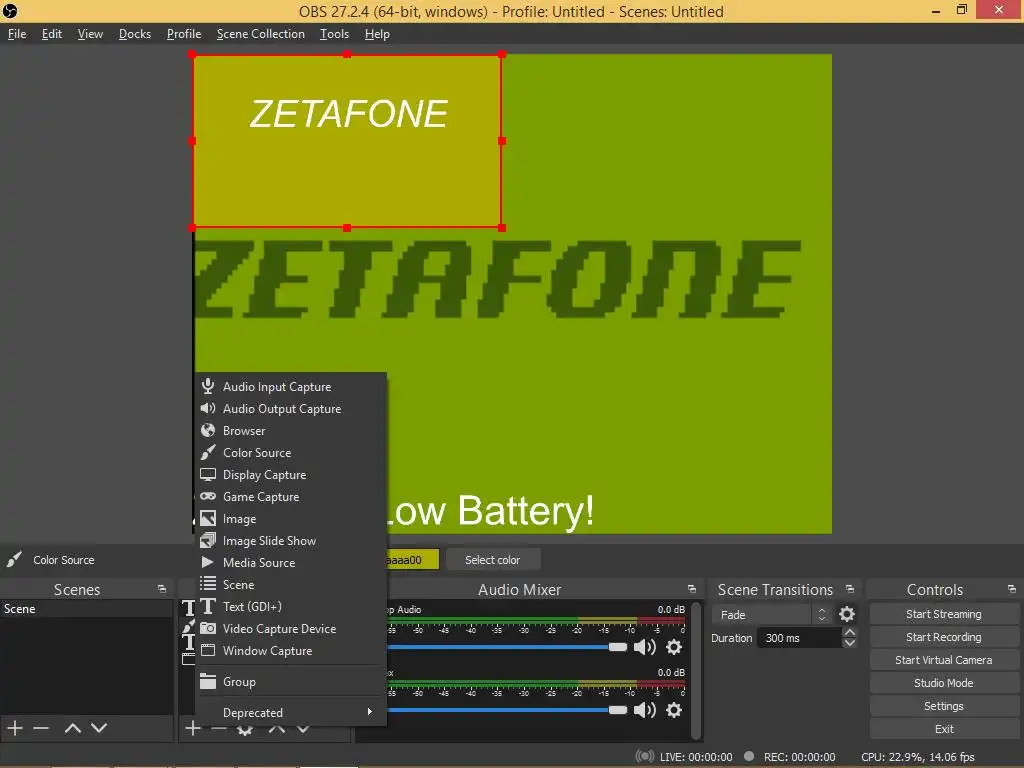Image resolution: width=1024 pixels, height=768 pixels.
Task: Open the Fade transition dropdown
Action: tap(771, 615)
